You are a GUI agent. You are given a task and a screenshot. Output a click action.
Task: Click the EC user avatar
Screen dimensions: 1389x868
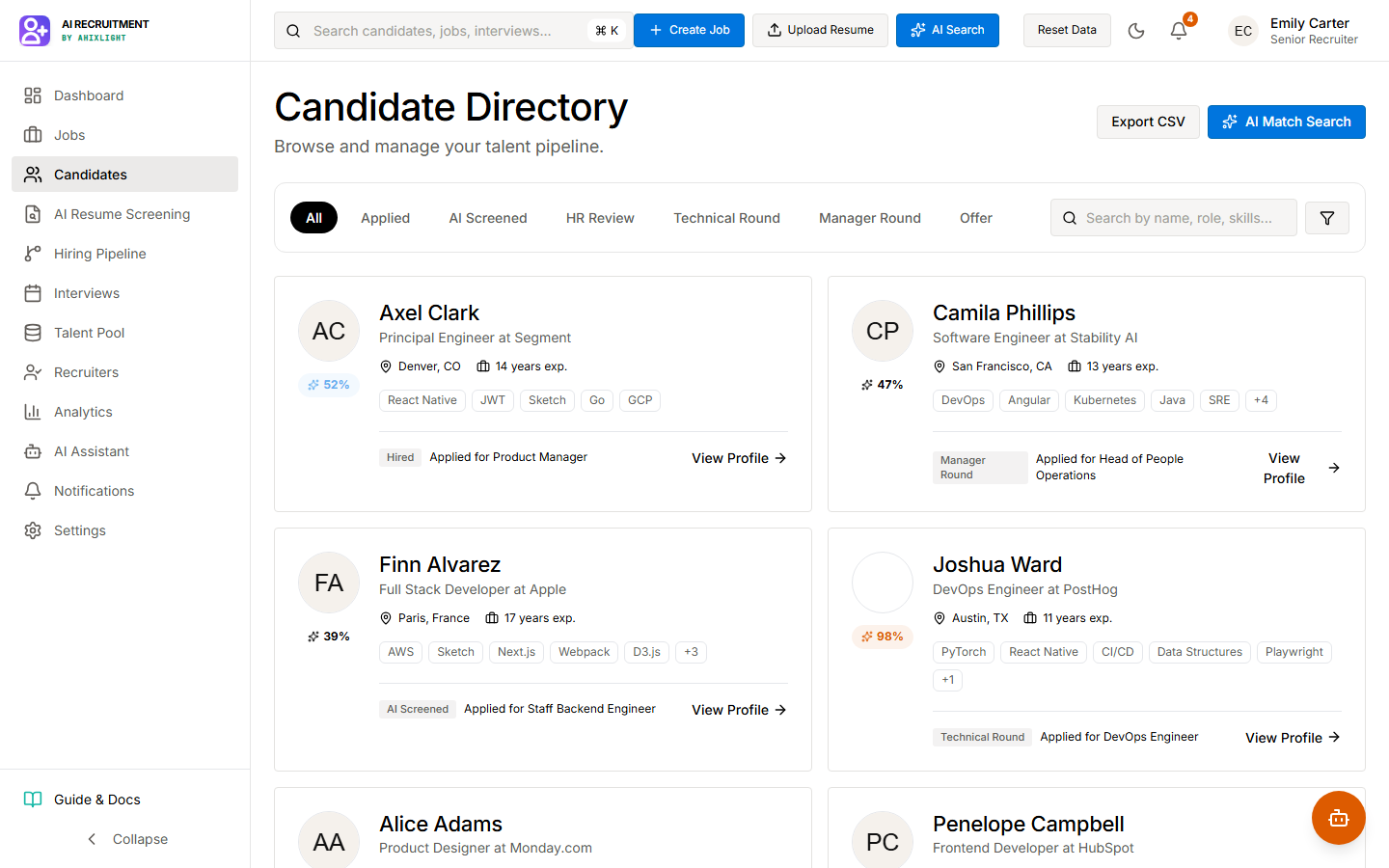(1243, 31)
